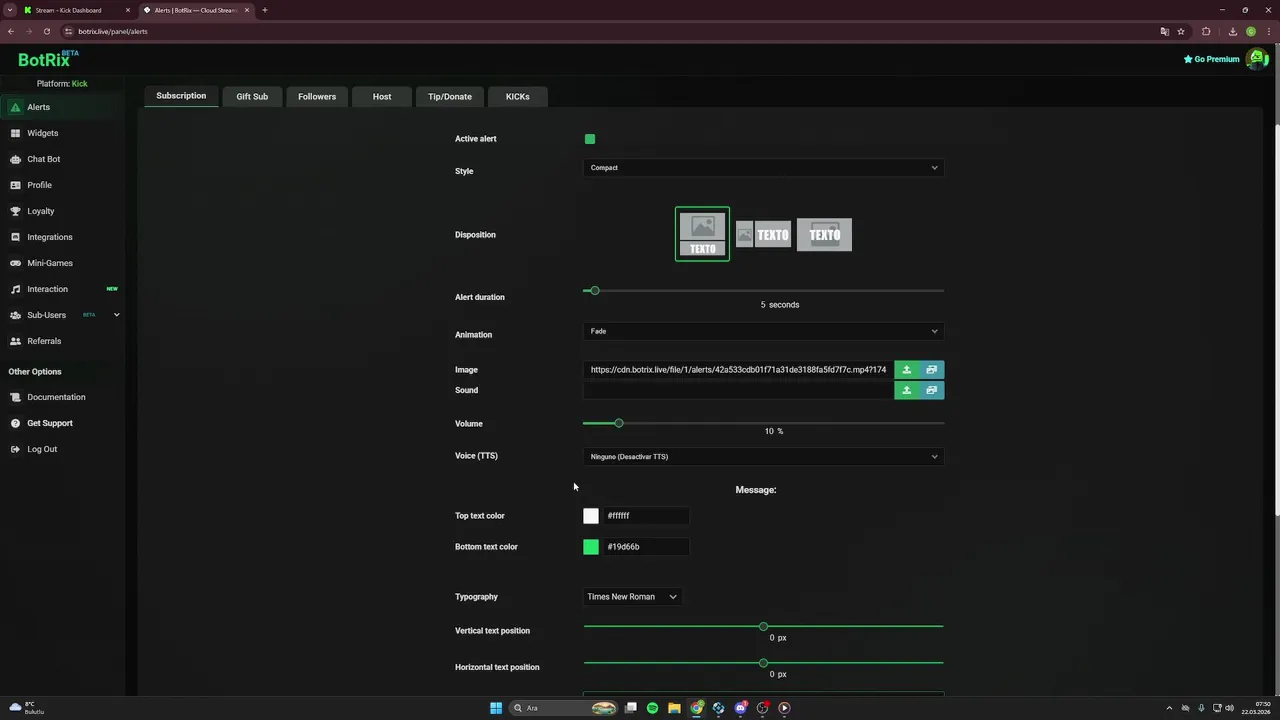Image resolution: width=1280 pixels, height=720 pixels.
Task: Go back with the browser back arrow
Action: [11, 31]
